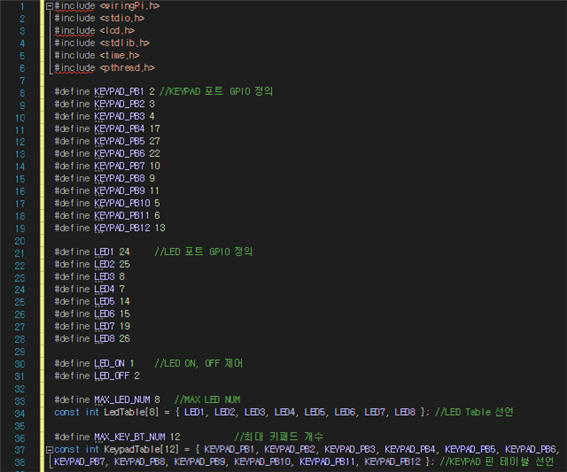Click the MAX_LED_NUM 8 define
The height and width of the screenshot is (472, 567).
tap(107, 400)
